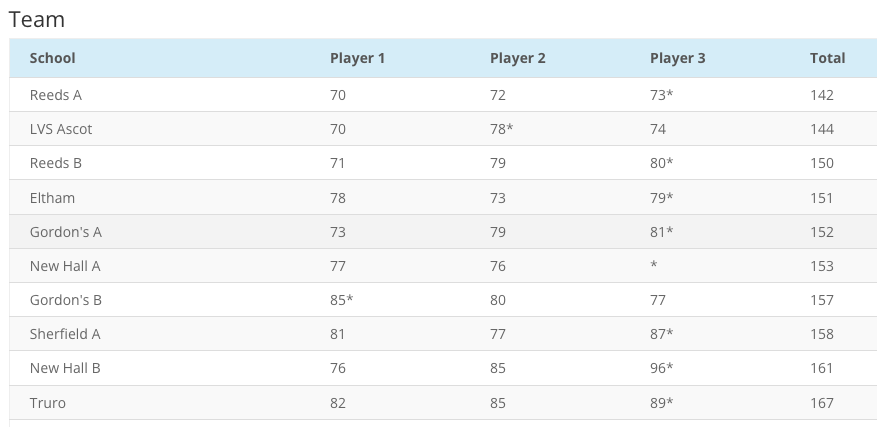Viewport: 877px width, 427px height.
Task: Click the Gordon's B school name
Action: click(x=66, y=300)
